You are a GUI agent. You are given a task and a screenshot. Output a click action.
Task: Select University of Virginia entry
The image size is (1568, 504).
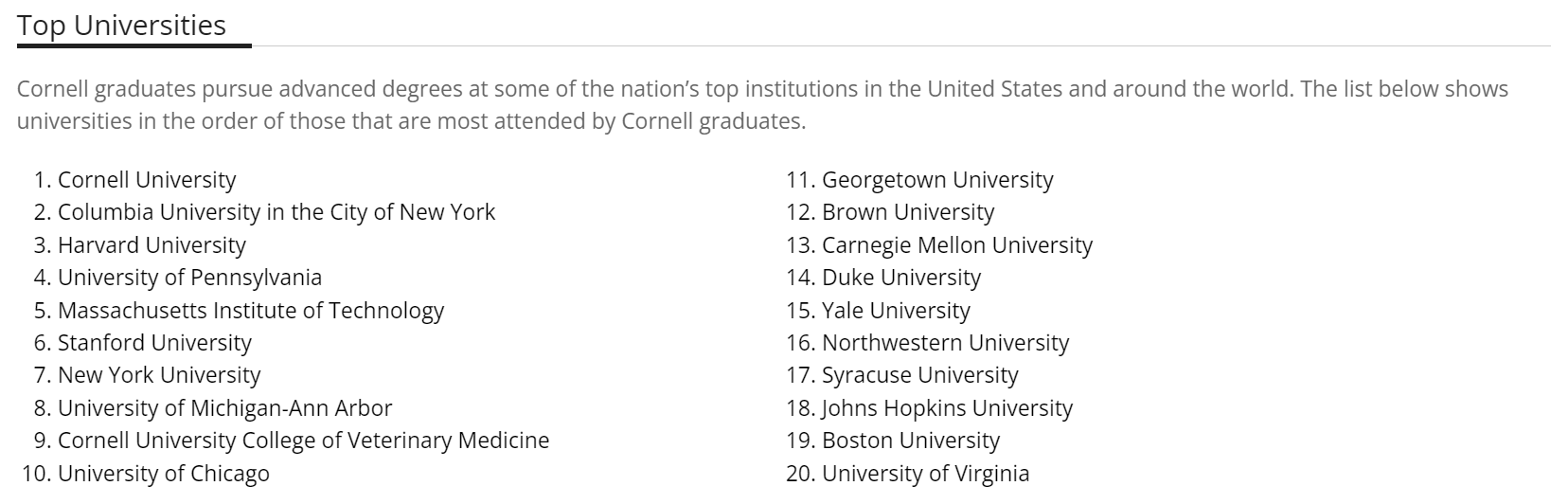(x=925, y=474)
